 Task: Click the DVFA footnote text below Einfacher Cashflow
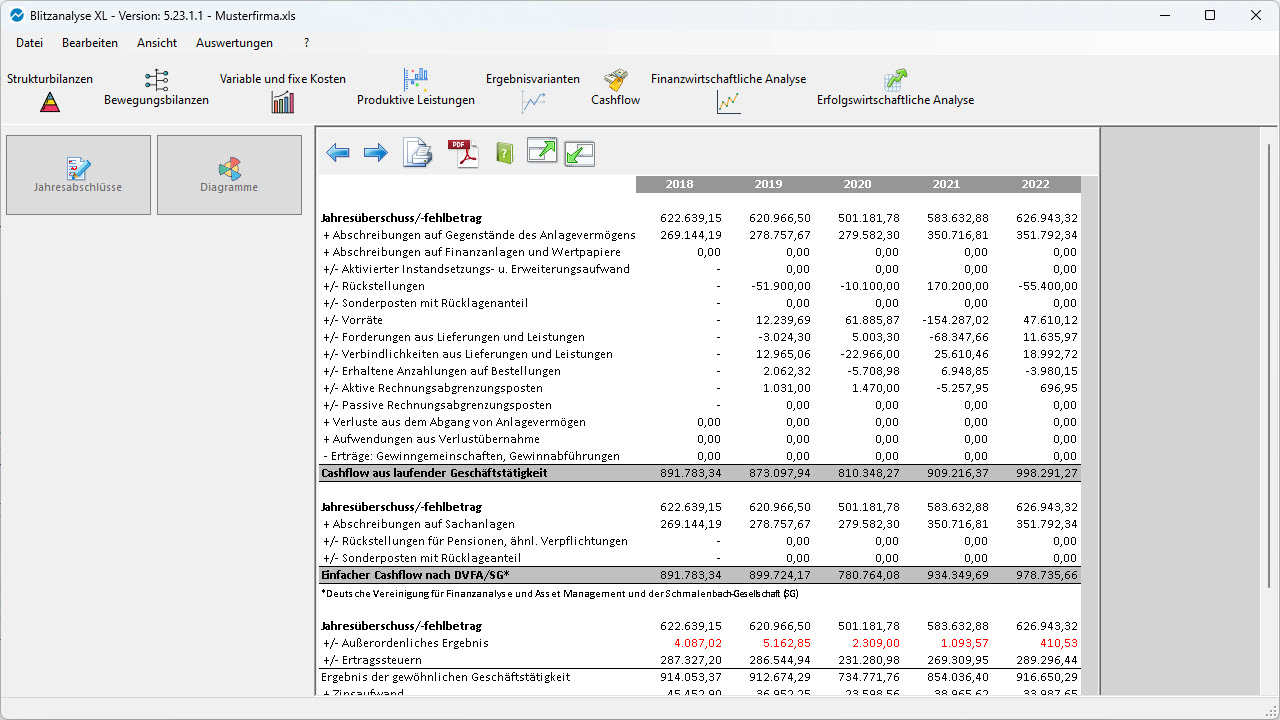560,593
